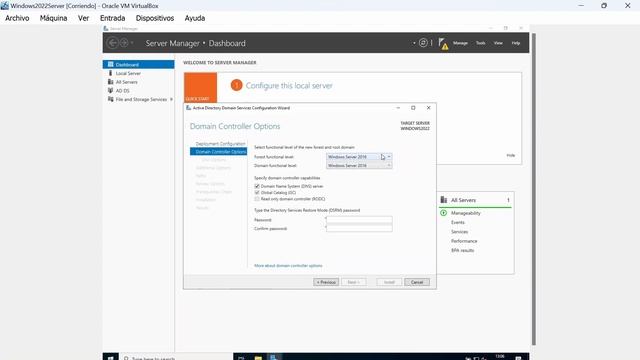Click the Cancel button in wizard
The width and height of the screenshot is (640, 360).
click(x=417, y=282)
